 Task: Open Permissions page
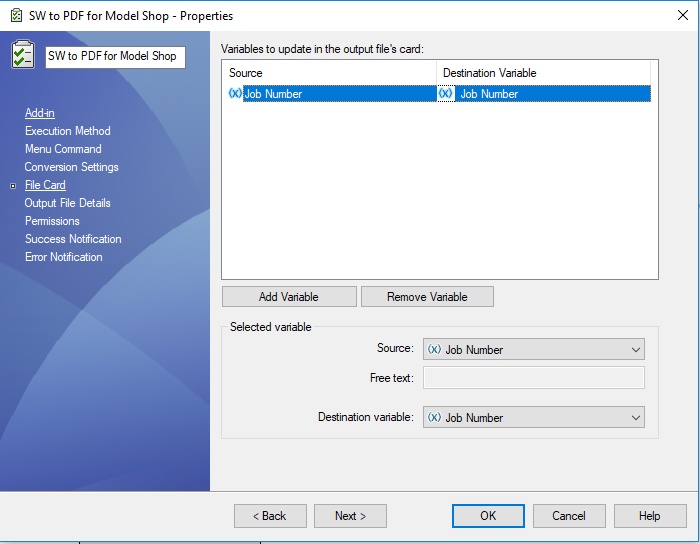click(52, 221)
